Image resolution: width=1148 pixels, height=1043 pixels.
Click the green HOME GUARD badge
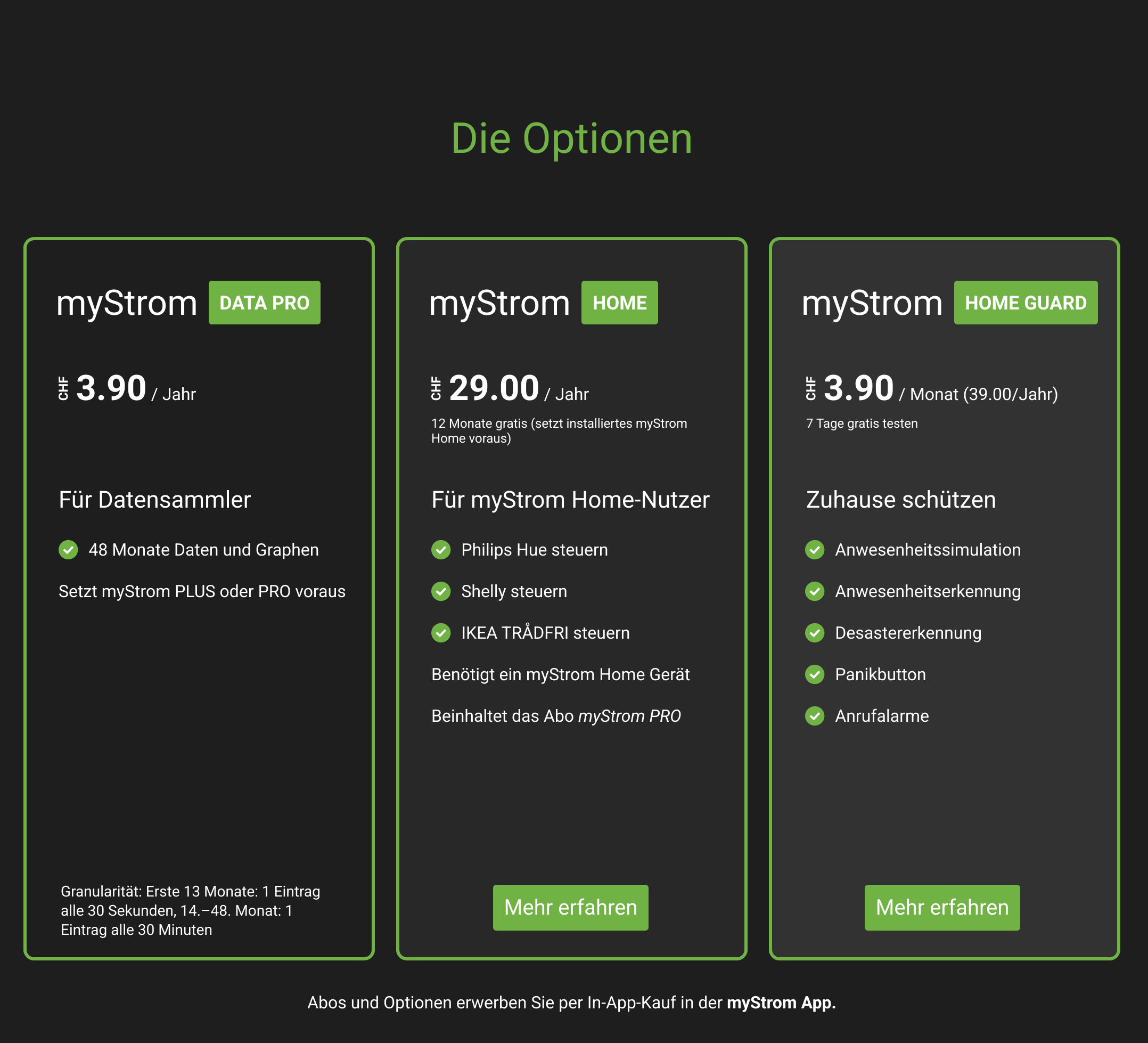(x=1025, y=303)
